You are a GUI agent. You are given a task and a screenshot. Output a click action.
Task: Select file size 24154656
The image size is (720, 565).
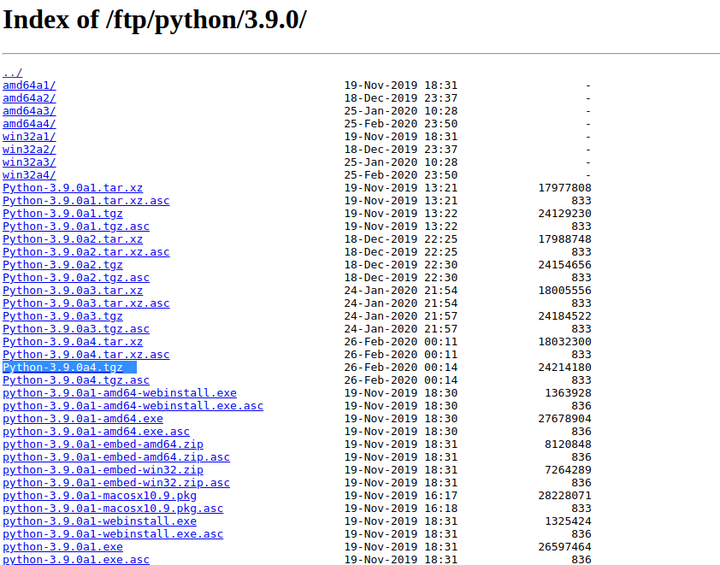pyautogui.click(x=564, y=265)
